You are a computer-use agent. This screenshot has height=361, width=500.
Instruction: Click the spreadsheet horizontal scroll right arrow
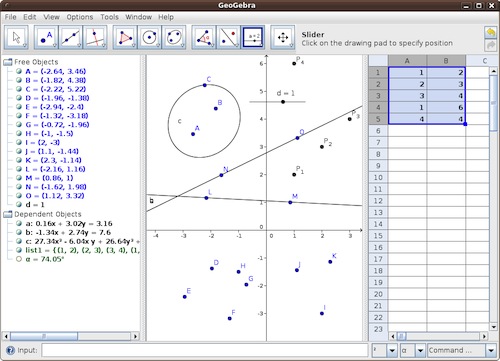click(484, 336)
